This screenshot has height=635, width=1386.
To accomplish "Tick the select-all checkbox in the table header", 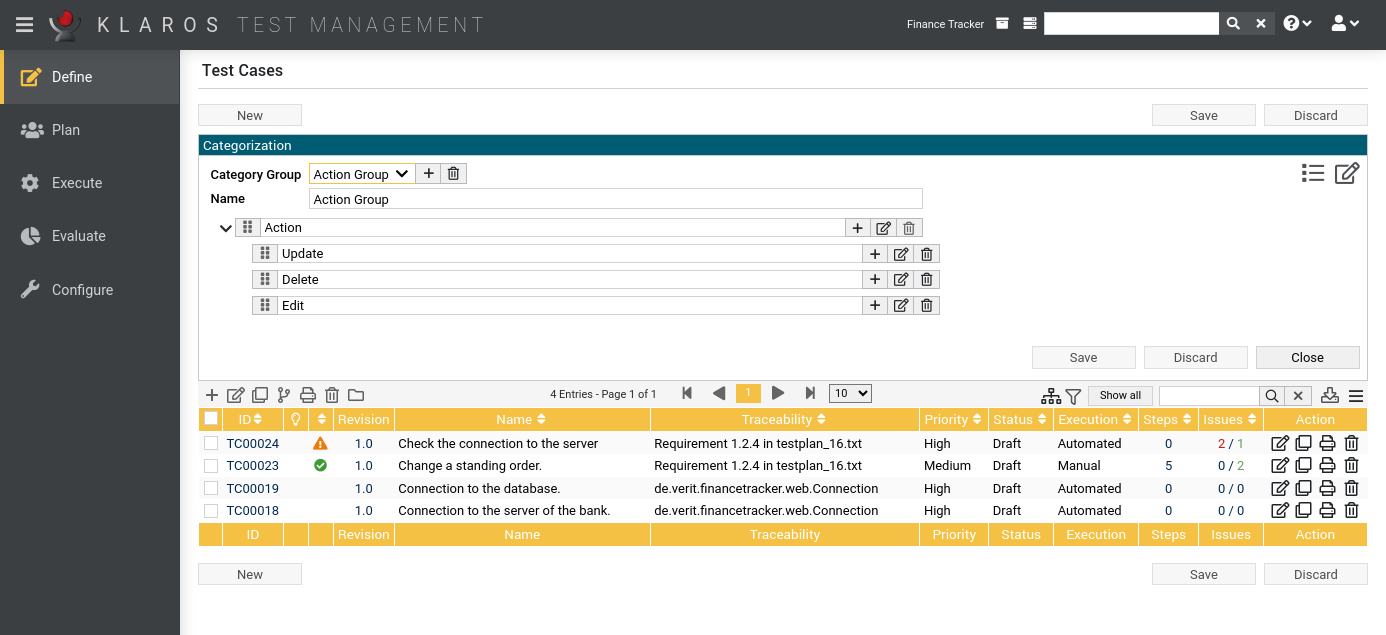I will [x=210, y=418].
